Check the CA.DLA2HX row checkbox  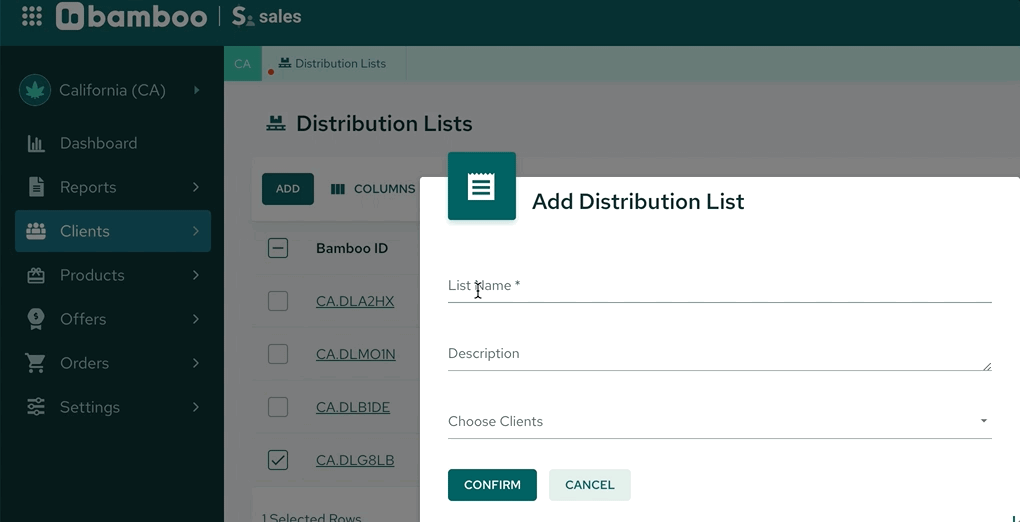pos(278,301)
